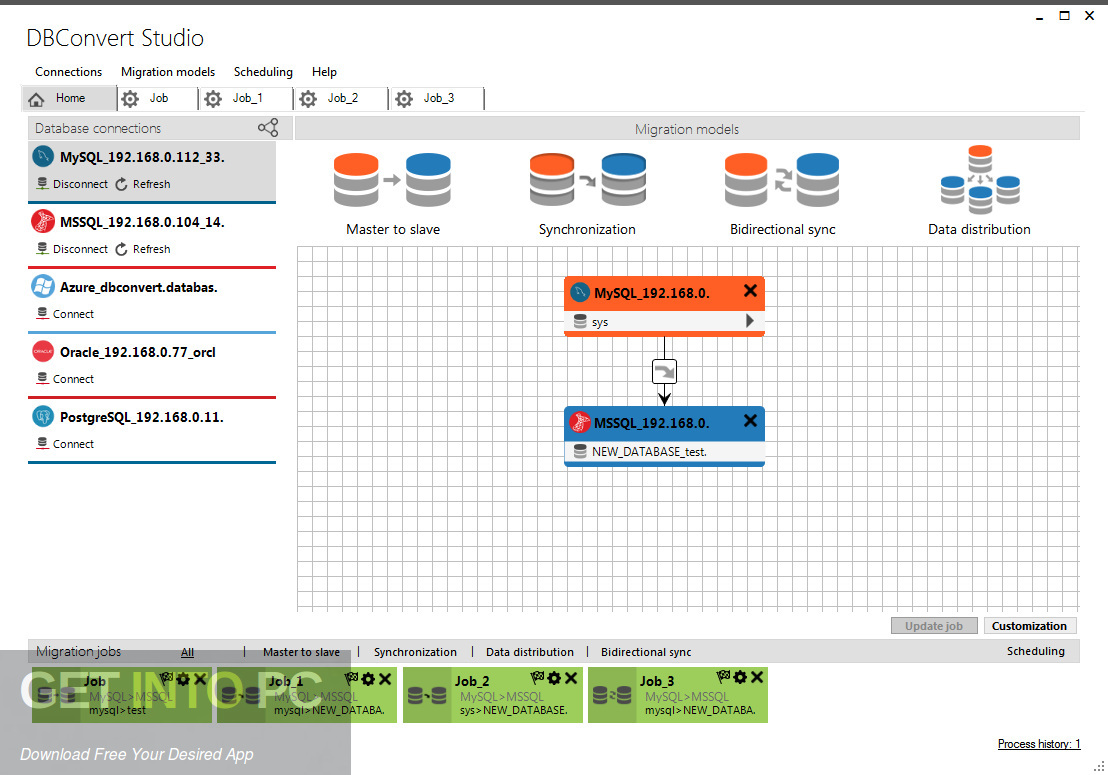The width and height of the screenshot is (1108, 775).
Task: Run Job_2 using its flag icon
Action: [x=537, y=678]
